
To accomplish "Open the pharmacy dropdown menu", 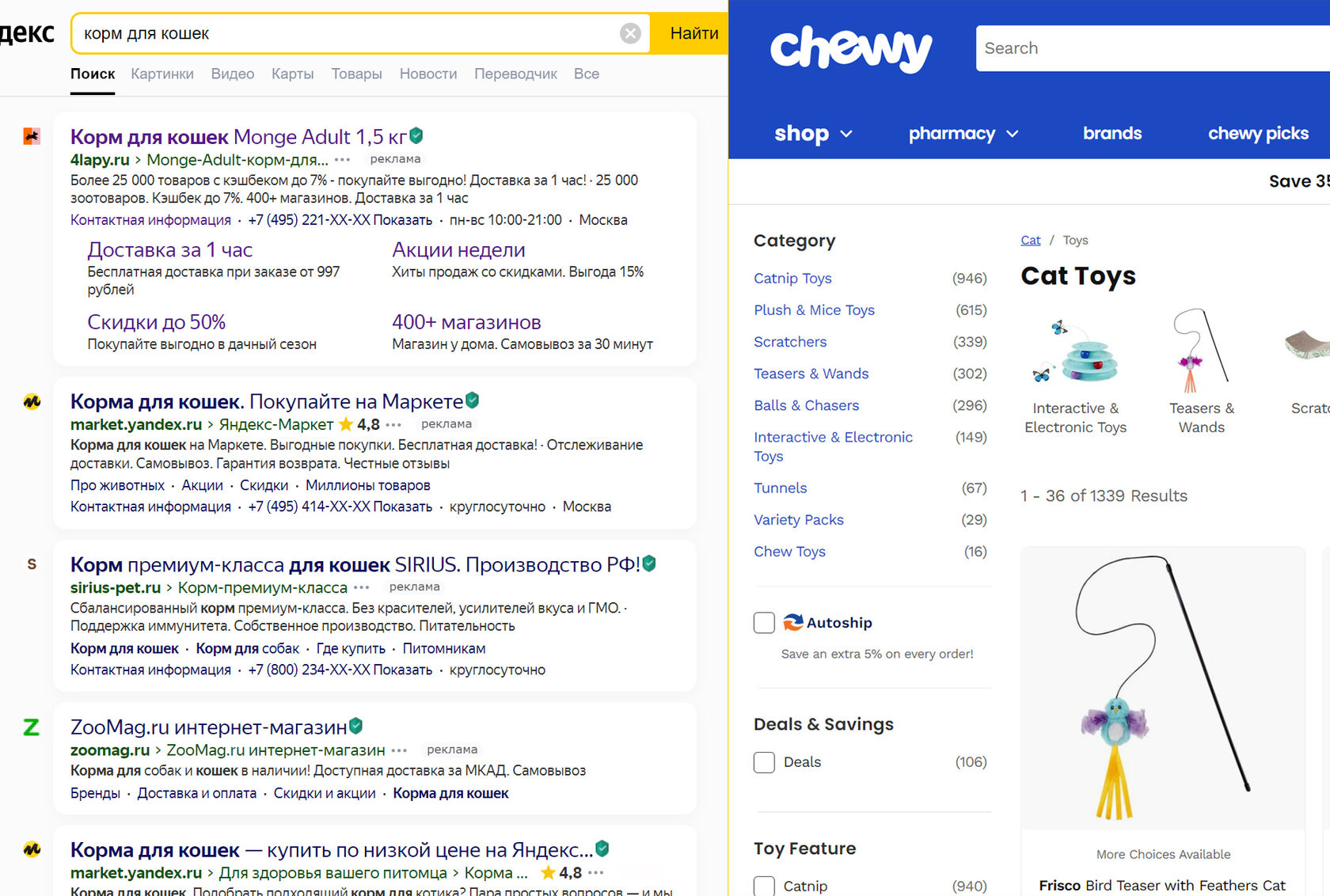I will (963, 134).
